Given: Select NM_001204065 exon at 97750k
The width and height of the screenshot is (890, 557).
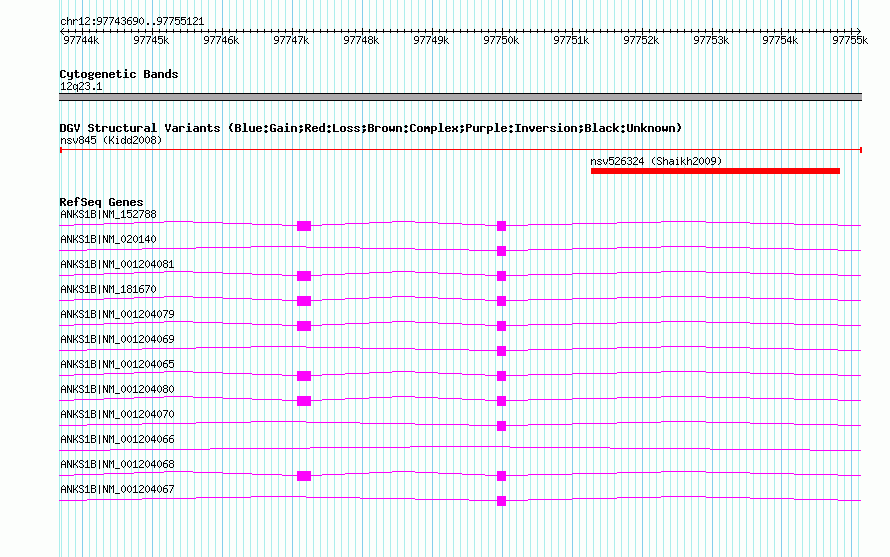Looking at the screenshot, I should 501,376.
